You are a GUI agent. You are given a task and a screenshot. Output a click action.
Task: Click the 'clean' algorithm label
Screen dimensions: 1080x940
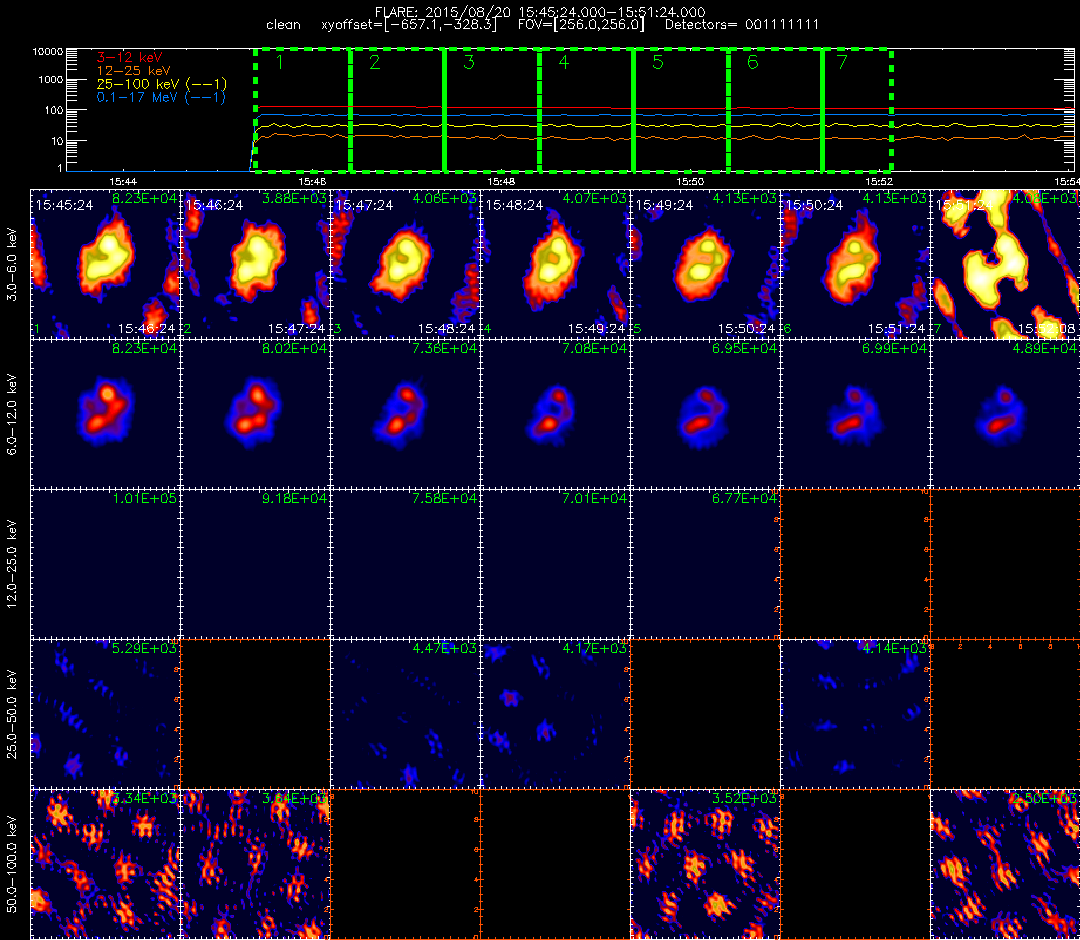click(283, 25)
